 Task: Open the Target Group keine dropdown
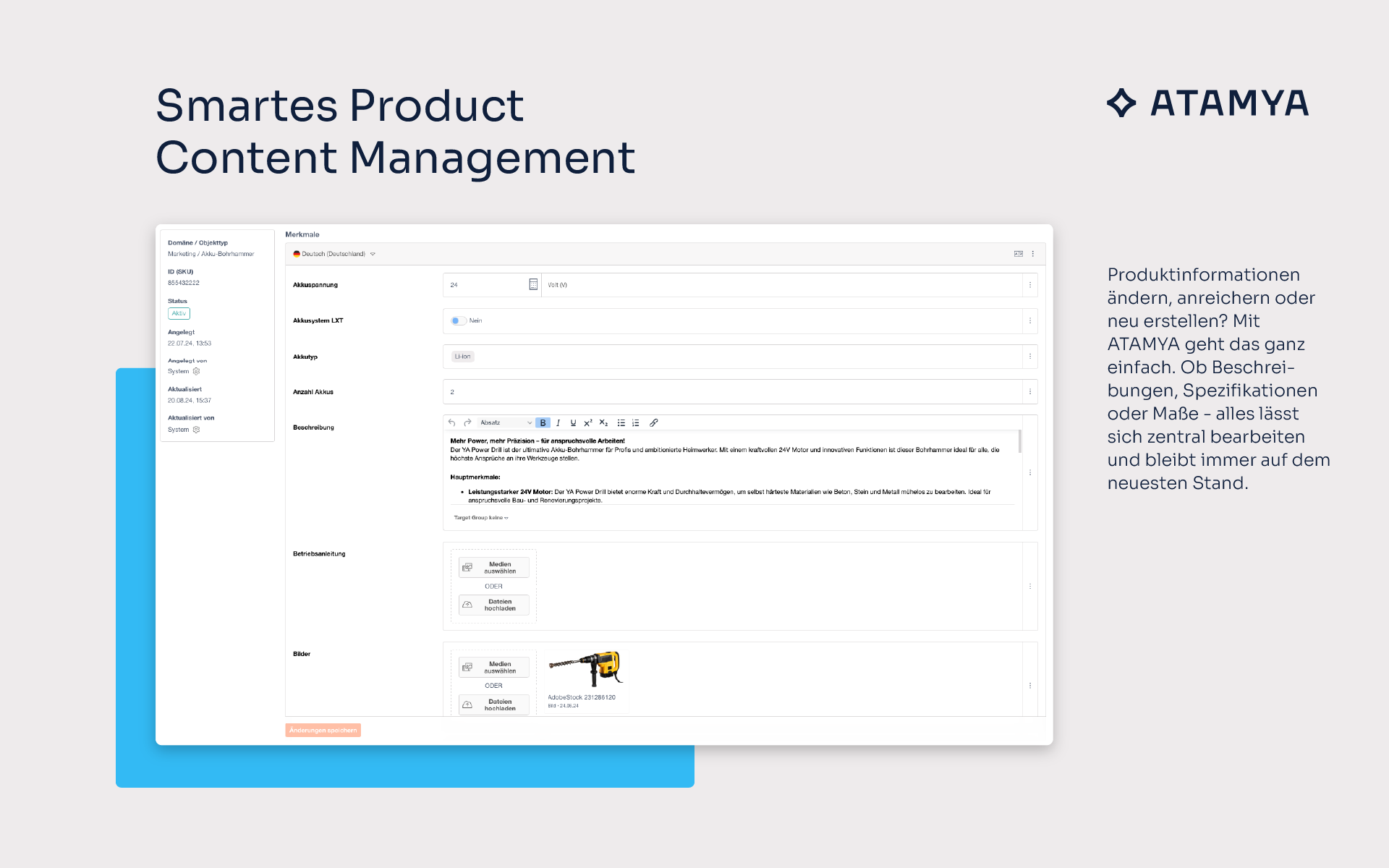click(x=481, y=518)
